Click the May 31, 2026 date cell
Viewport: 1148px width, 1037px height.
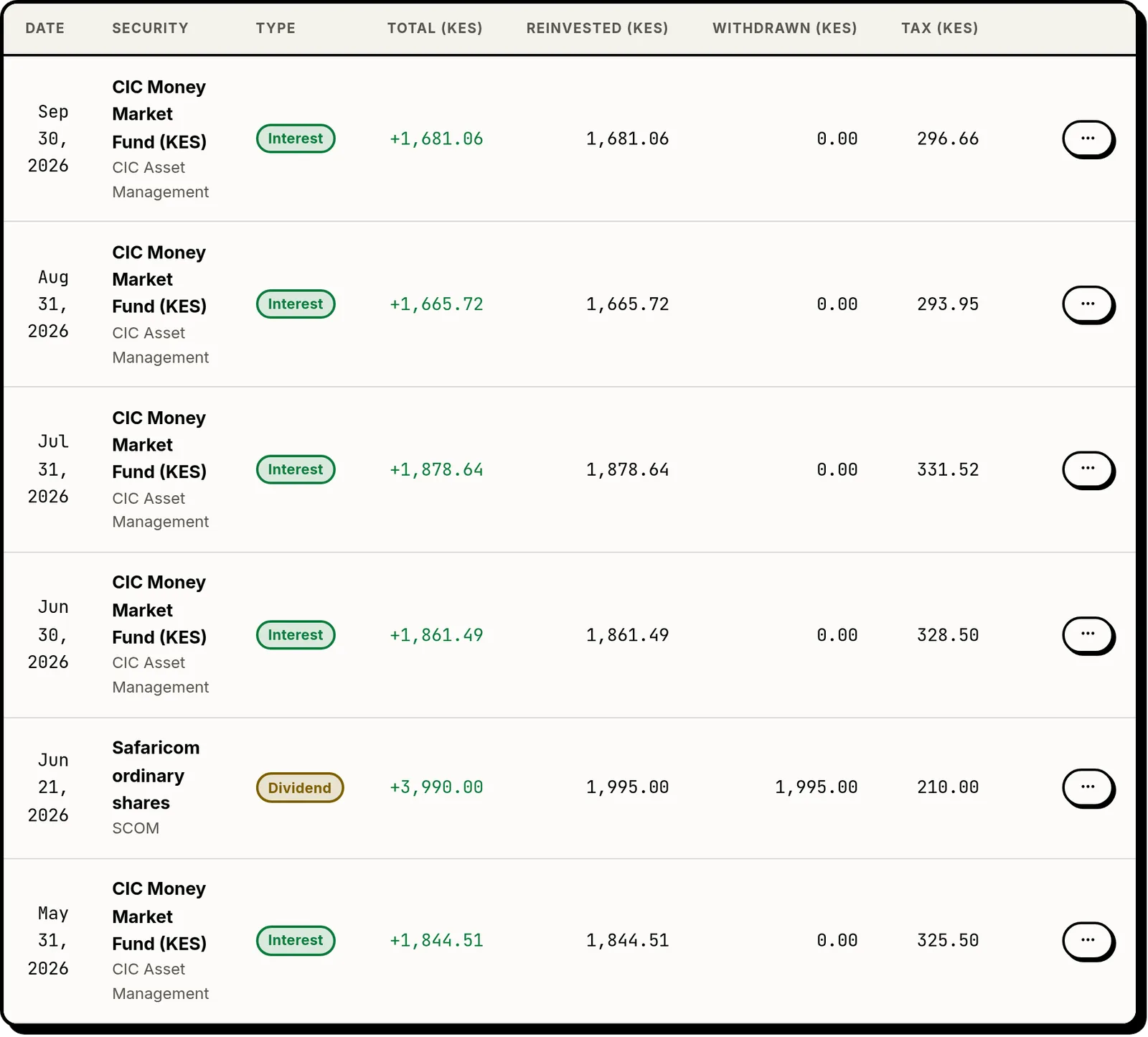tap(49, 940)
